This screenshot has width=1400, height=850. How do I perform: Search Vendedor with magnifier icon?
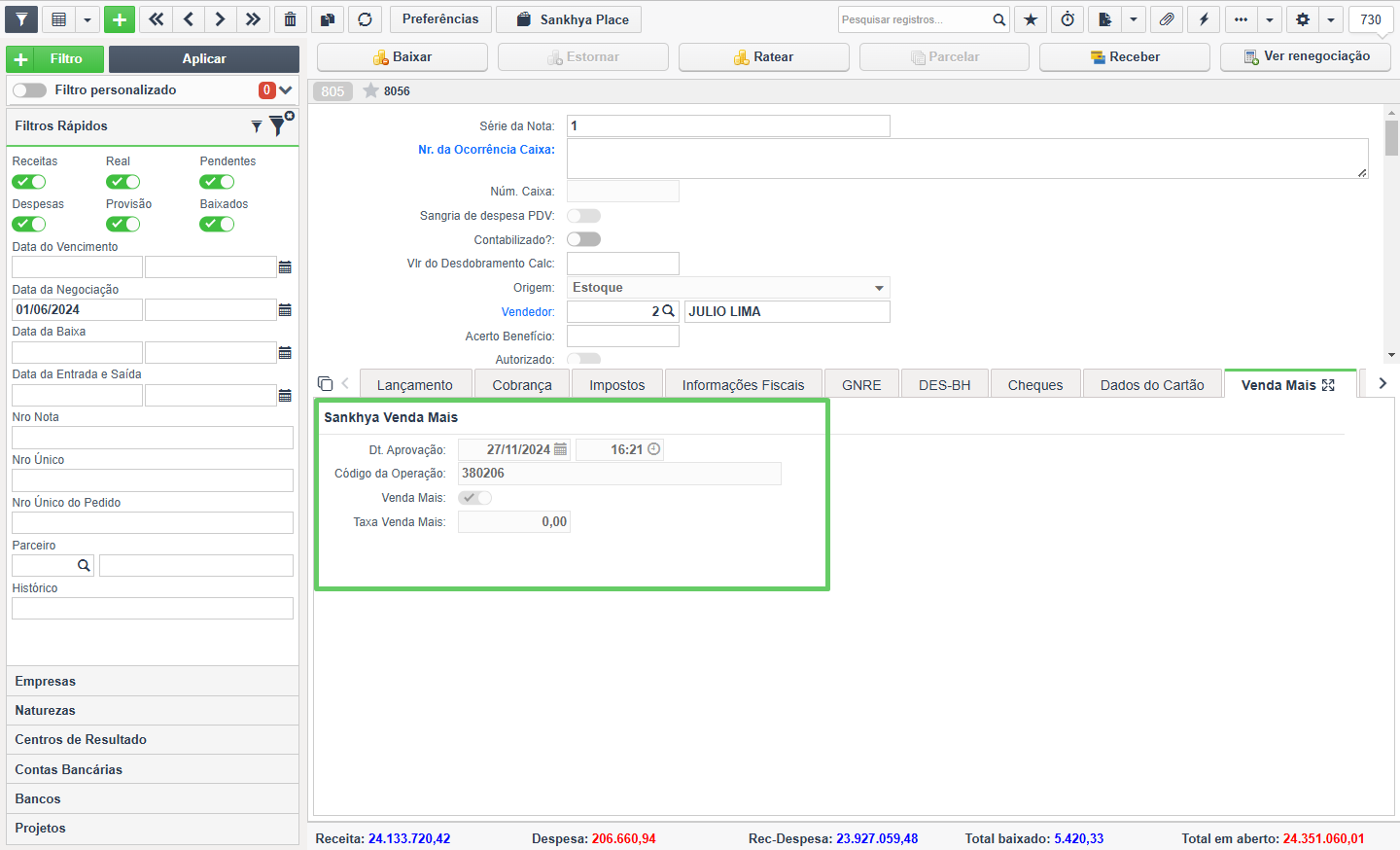pyautogui.click(x=668, y=311)
